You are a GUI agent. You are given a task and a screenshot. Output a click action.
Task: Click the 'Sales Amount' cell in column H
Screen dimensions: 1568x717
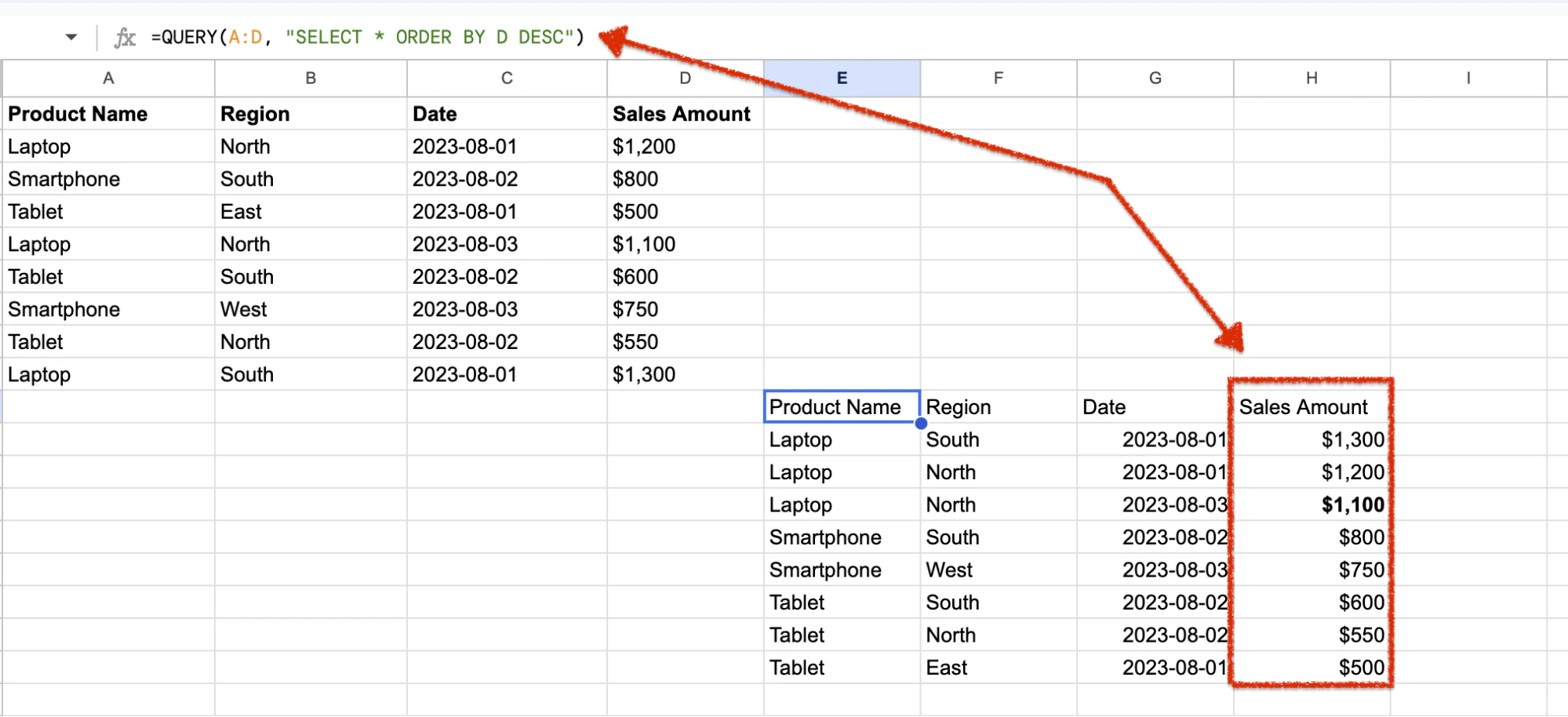point(1312,407)
